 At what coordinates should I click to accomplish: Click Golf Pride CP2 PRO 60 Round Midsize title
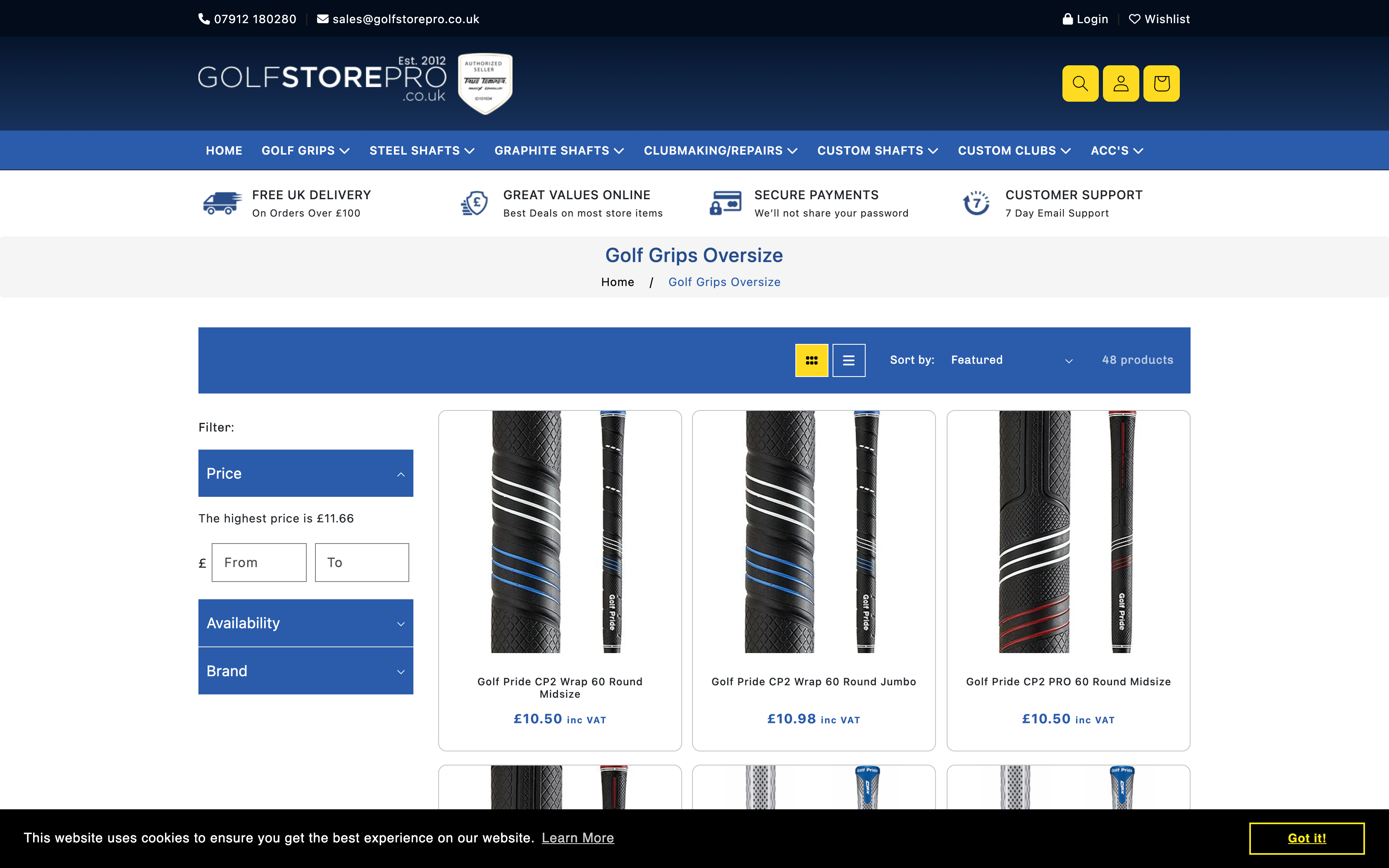click(1068, 682)
